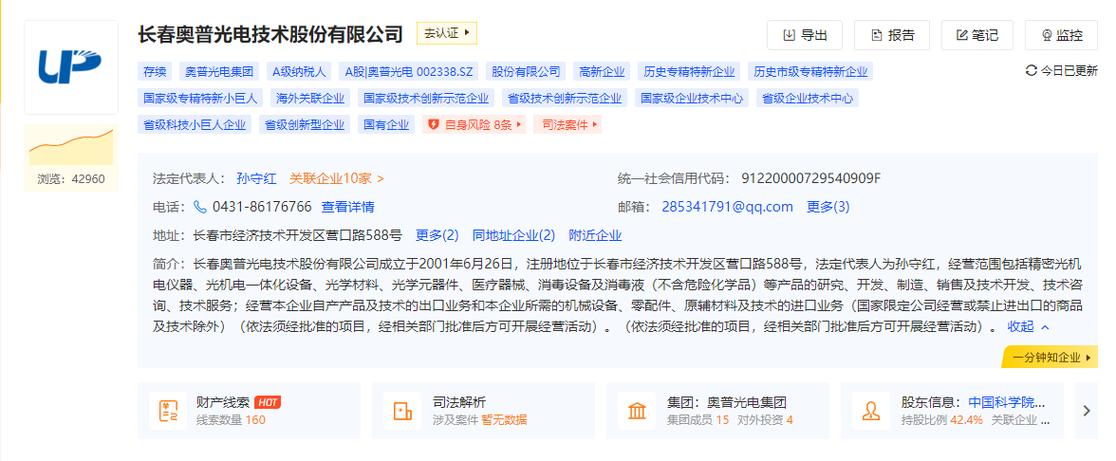Click the phone icon beside 0431-86176766

200,207
